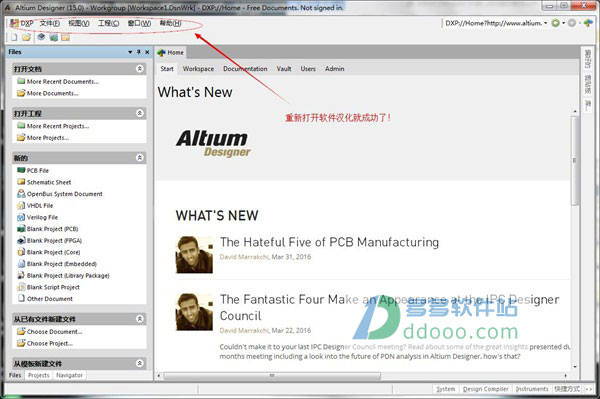Click the Blank Script Project icon
The width and height of the screenshot is (600, 399).
(x=21, y=287)
